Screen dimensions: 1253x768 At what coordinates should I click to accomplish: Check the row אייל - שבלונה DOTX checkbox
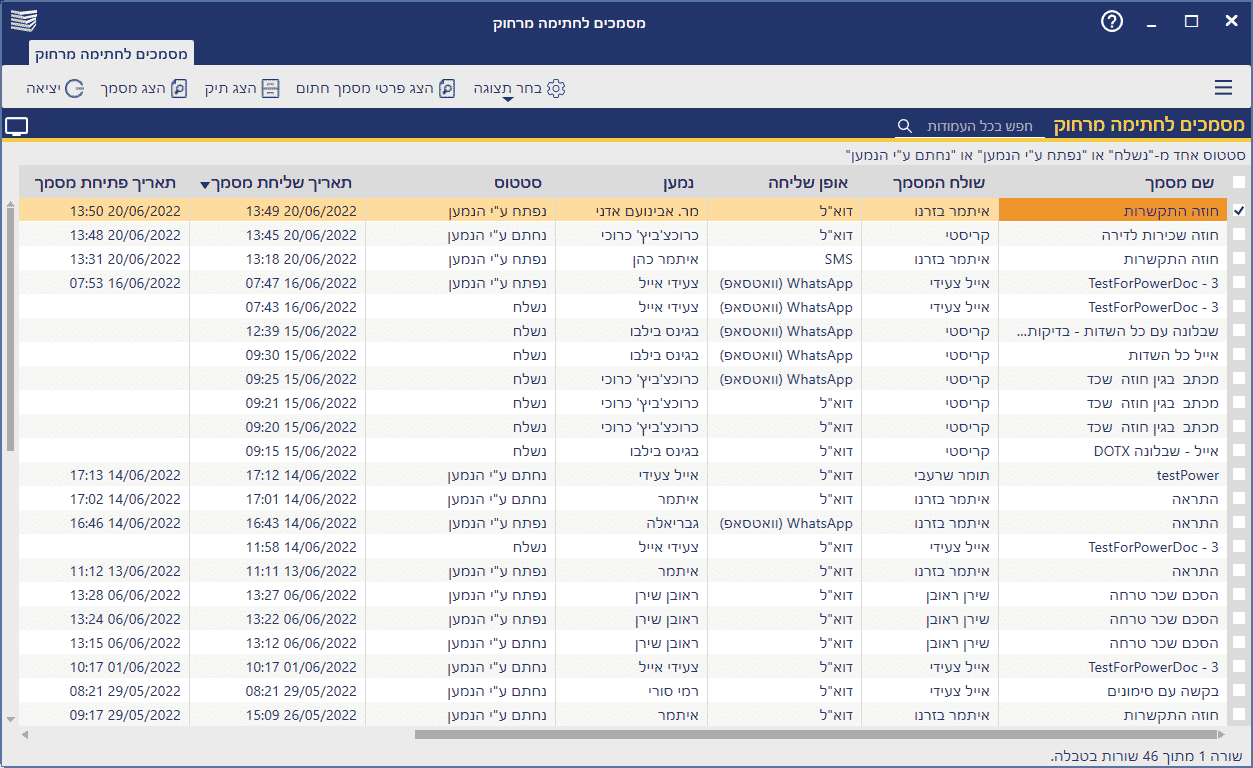(1239, 451)
